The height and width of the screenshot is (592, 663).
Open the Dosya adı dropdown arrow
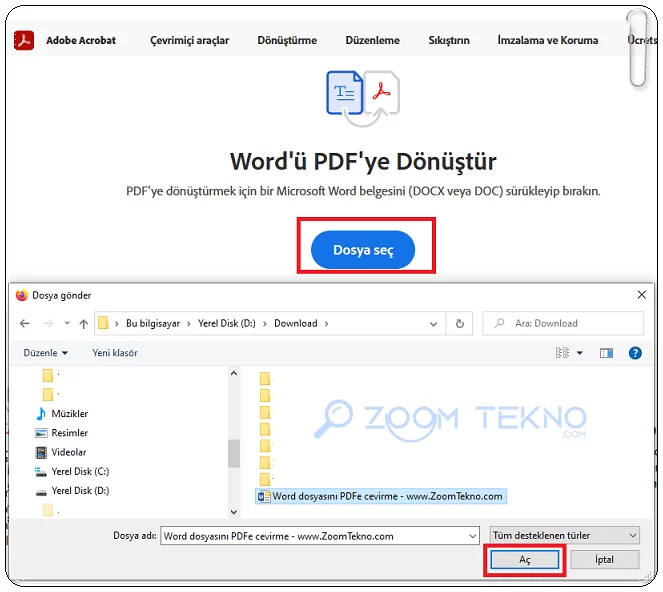pos(473,536)
